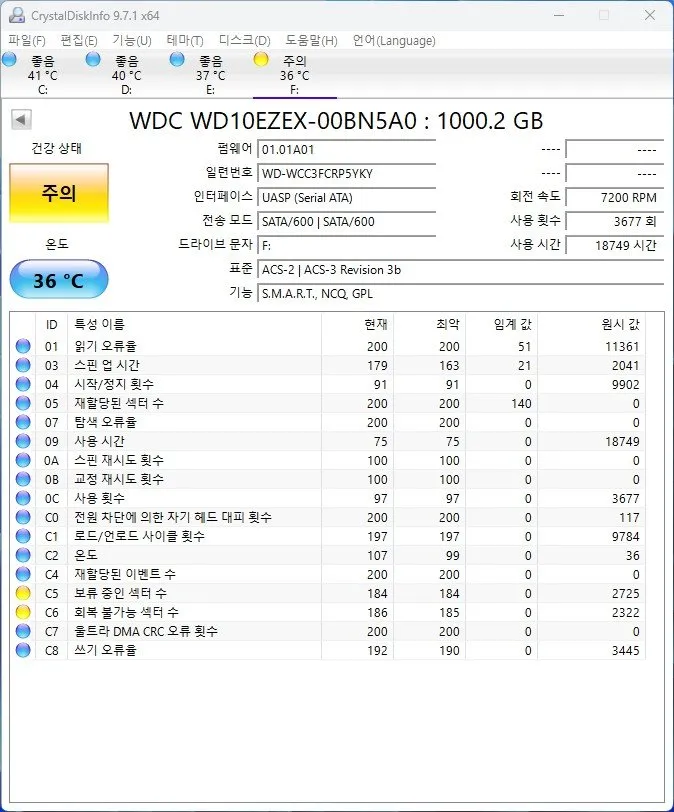674x812 pixels.
Task: Select the row named 읽기 오류율
Action: click(328, 346)
